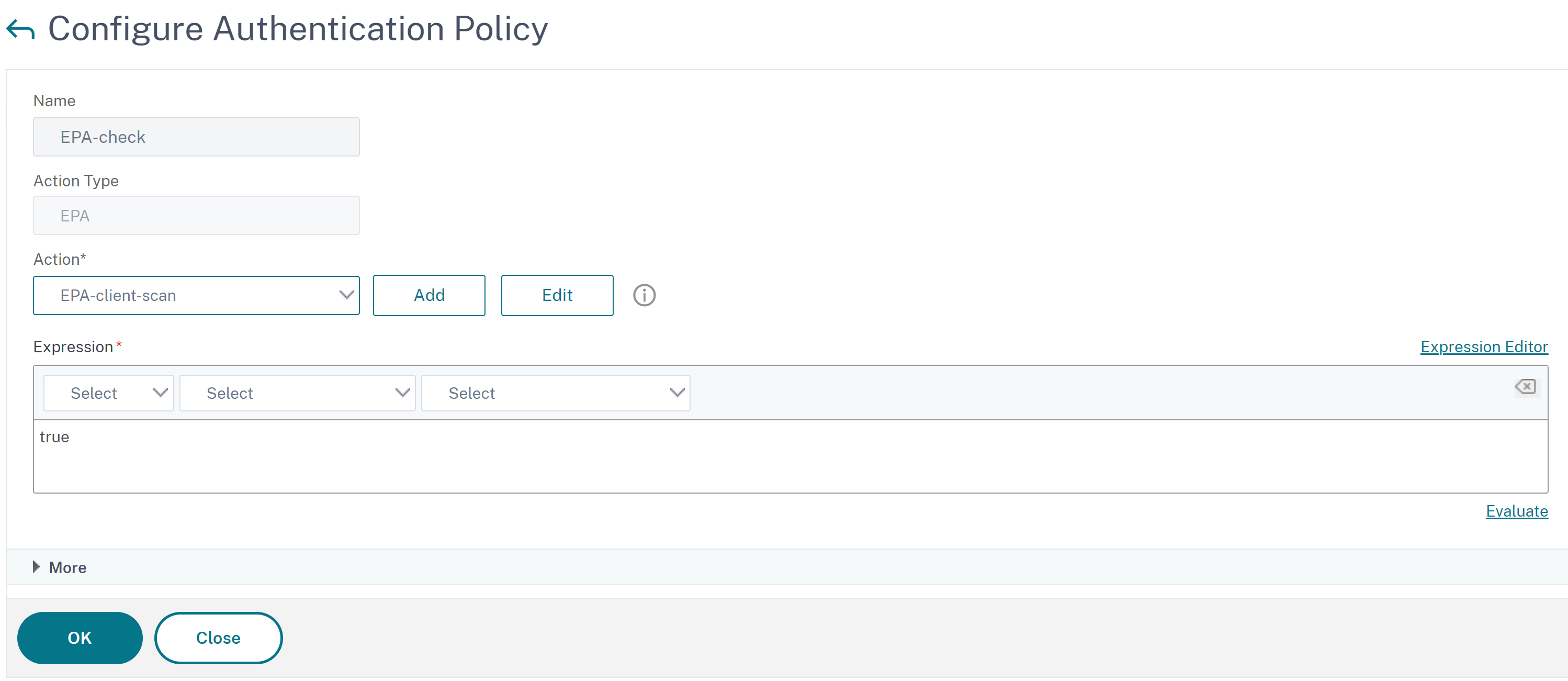Click the info icon next to Edit button
1568x681 pixels.
[x=645, y=294]
